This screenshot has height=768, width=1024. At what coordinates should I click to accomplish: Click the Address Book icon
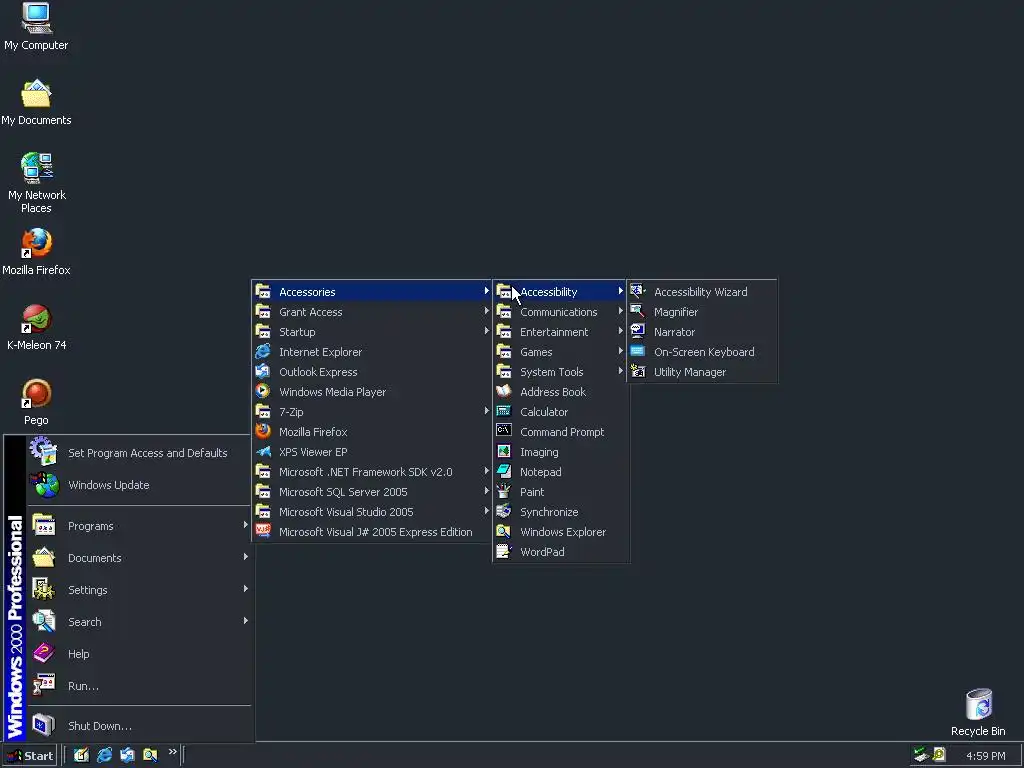click(504, 391)
